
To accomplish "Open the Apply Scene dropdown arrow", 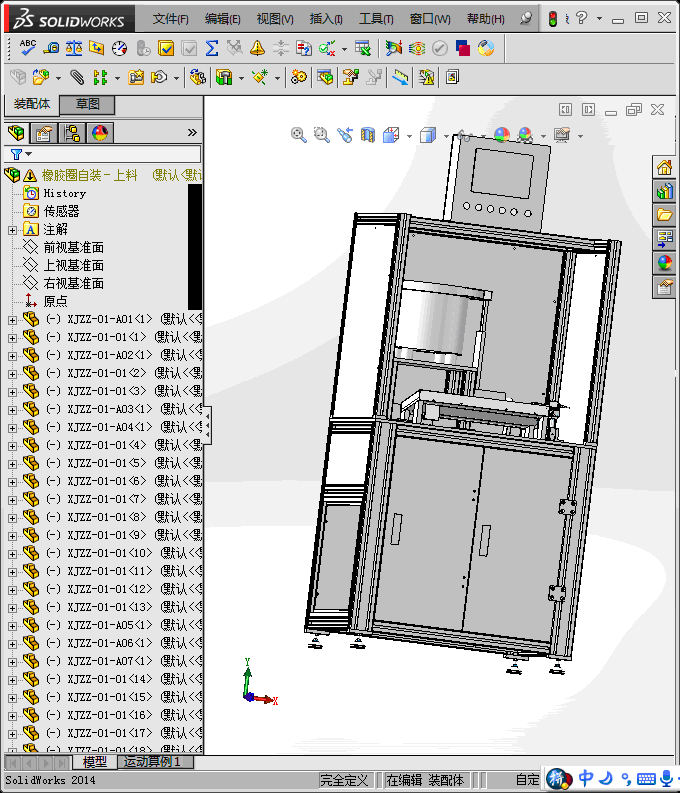I will click(543, 136).
